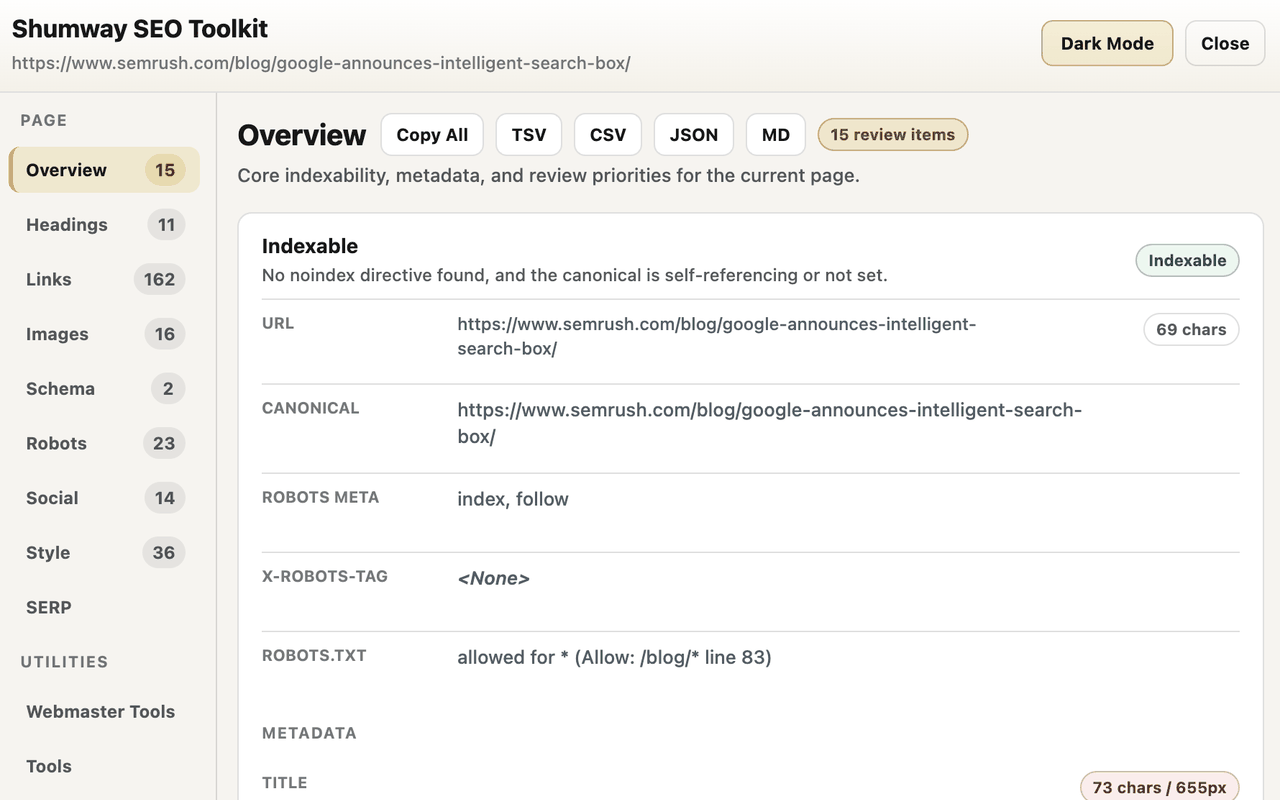Click the Links count badge 162

point(160,280)
